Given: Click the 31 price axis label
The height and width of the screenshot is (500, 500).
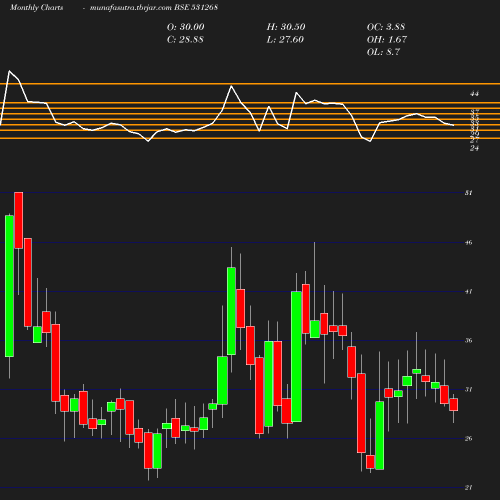Looking at the screenshot, I should [x=469, y=389].
